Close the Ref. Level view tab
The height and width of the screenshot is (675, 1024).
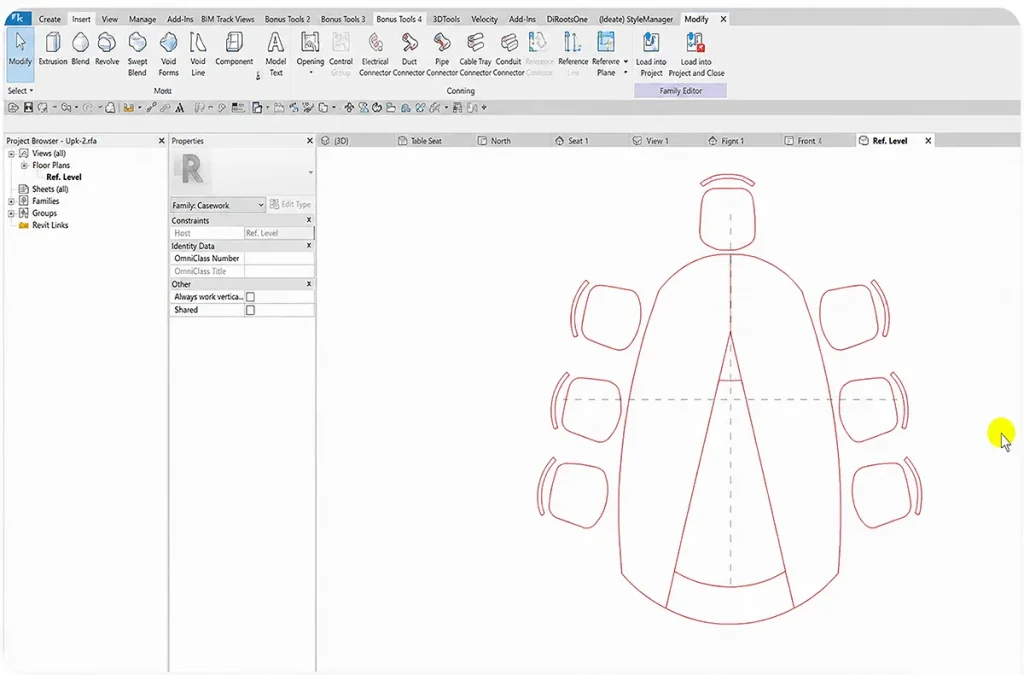928,140
